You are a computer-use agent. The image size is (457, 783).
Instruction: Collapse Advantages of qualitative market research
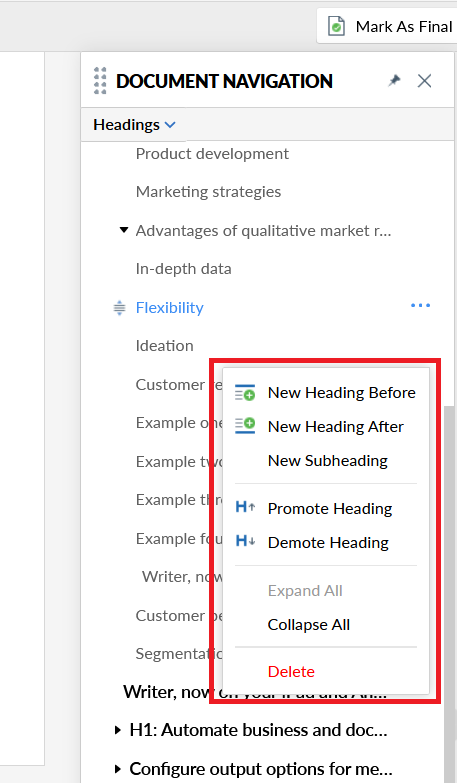(124, 230)
